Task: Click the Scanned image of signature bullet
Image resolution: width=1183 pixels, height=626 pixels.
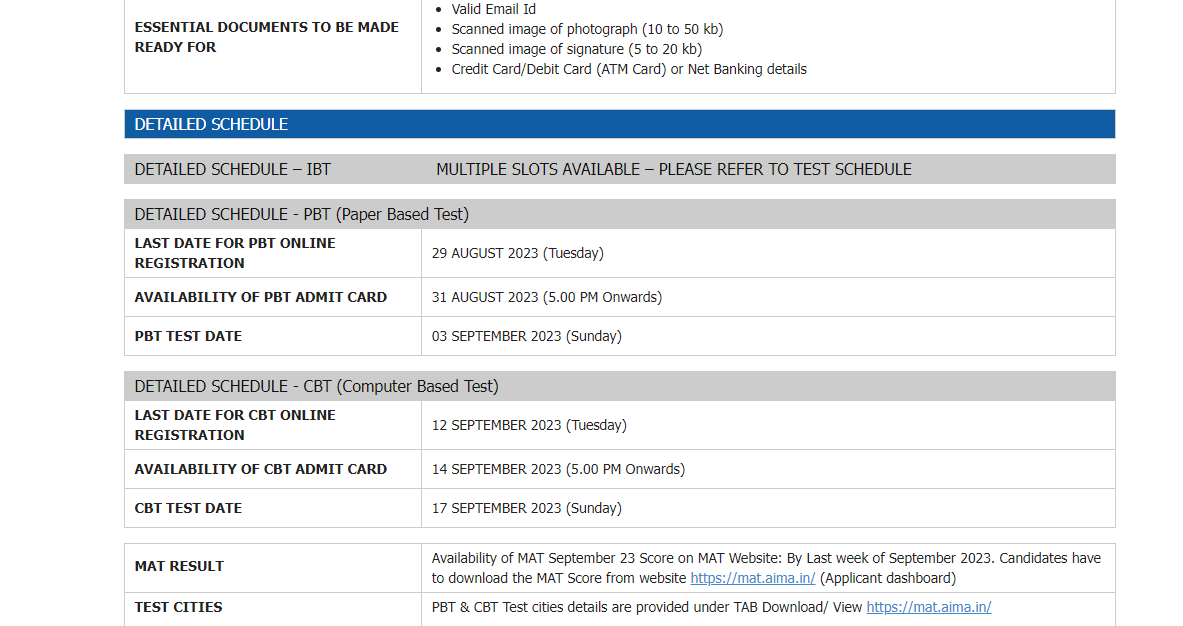Action: [x=576, y=49]
